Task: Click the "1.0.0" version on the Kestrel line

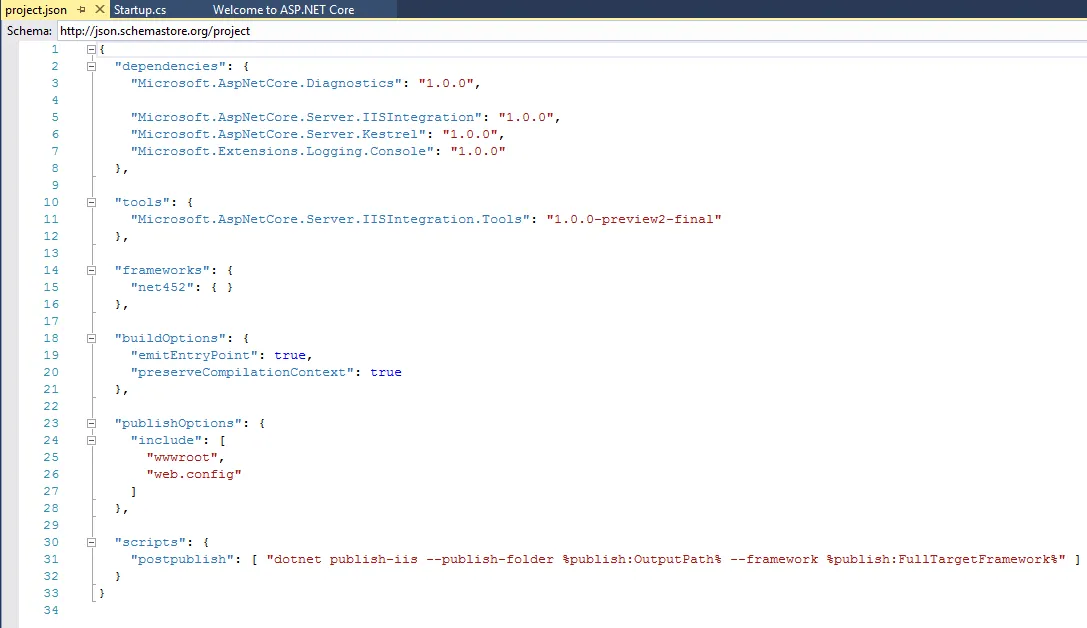Action: [470, 134]
